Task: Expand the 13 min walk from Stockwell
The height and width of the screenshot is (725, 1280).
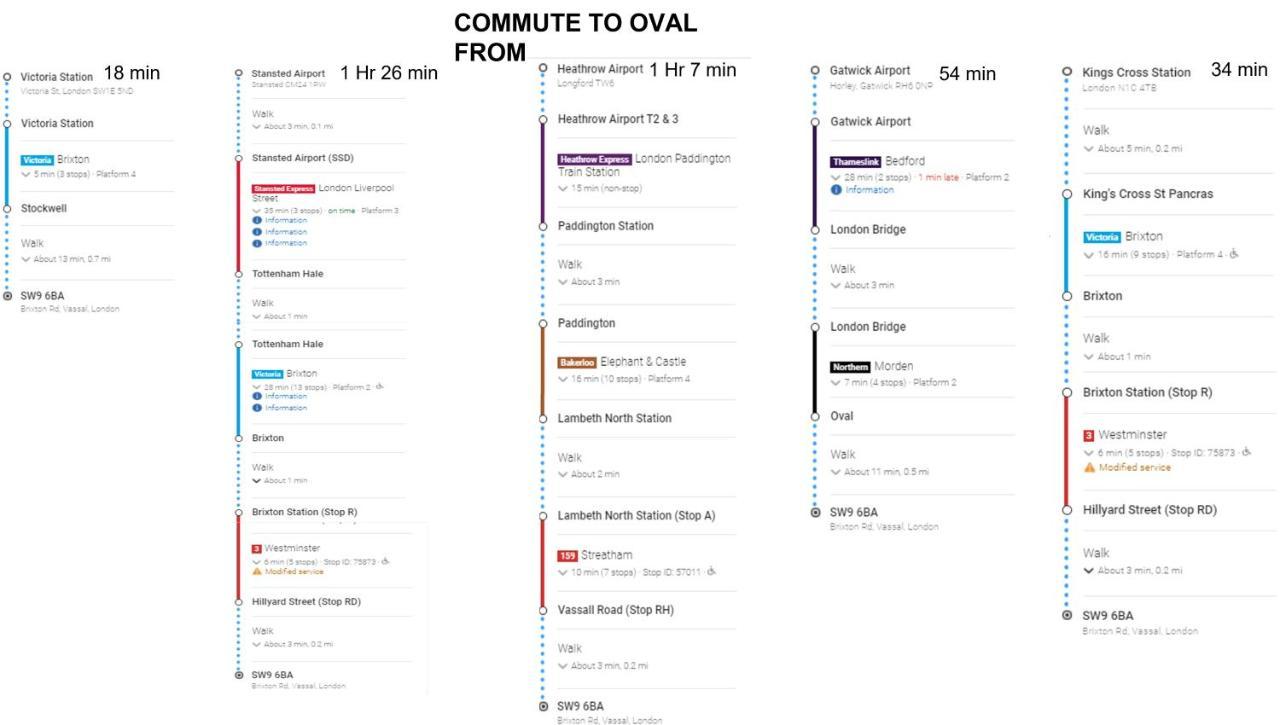Action: point(25,259)
